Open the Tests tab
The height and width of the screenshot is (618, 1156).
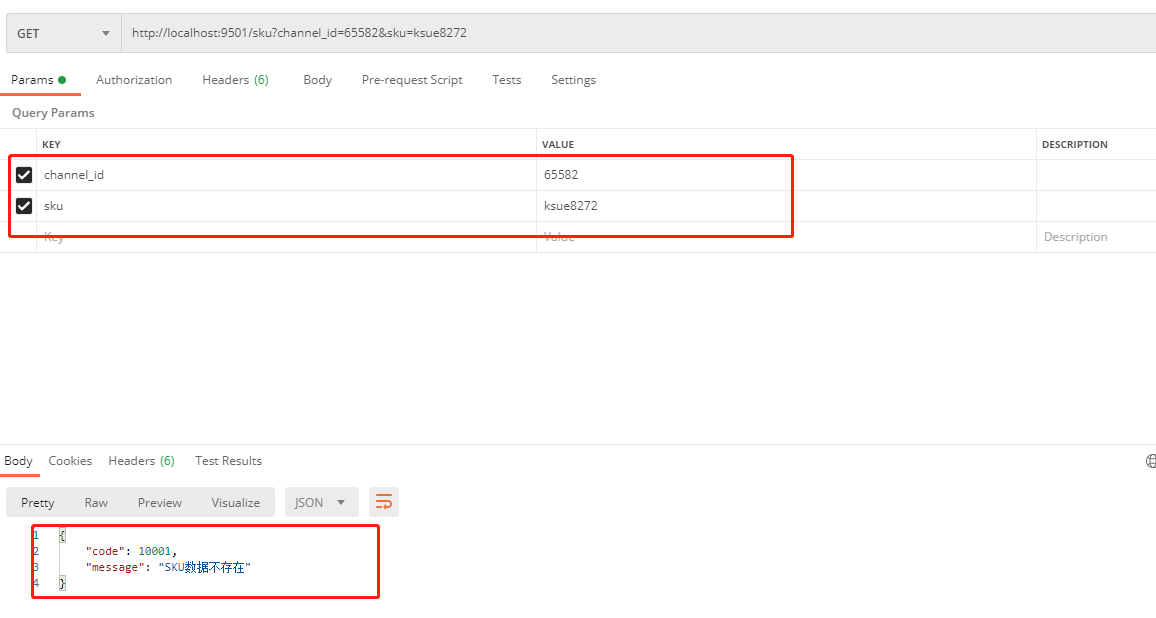(x=506, y=80)
